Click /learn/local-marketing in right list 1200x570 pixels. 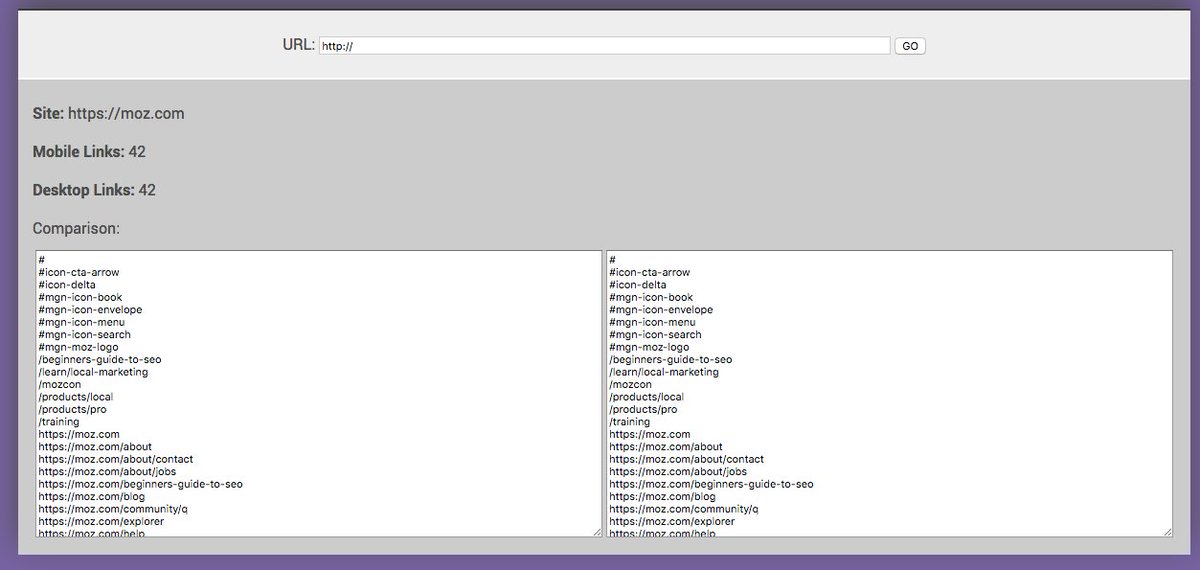pos(664,372)
